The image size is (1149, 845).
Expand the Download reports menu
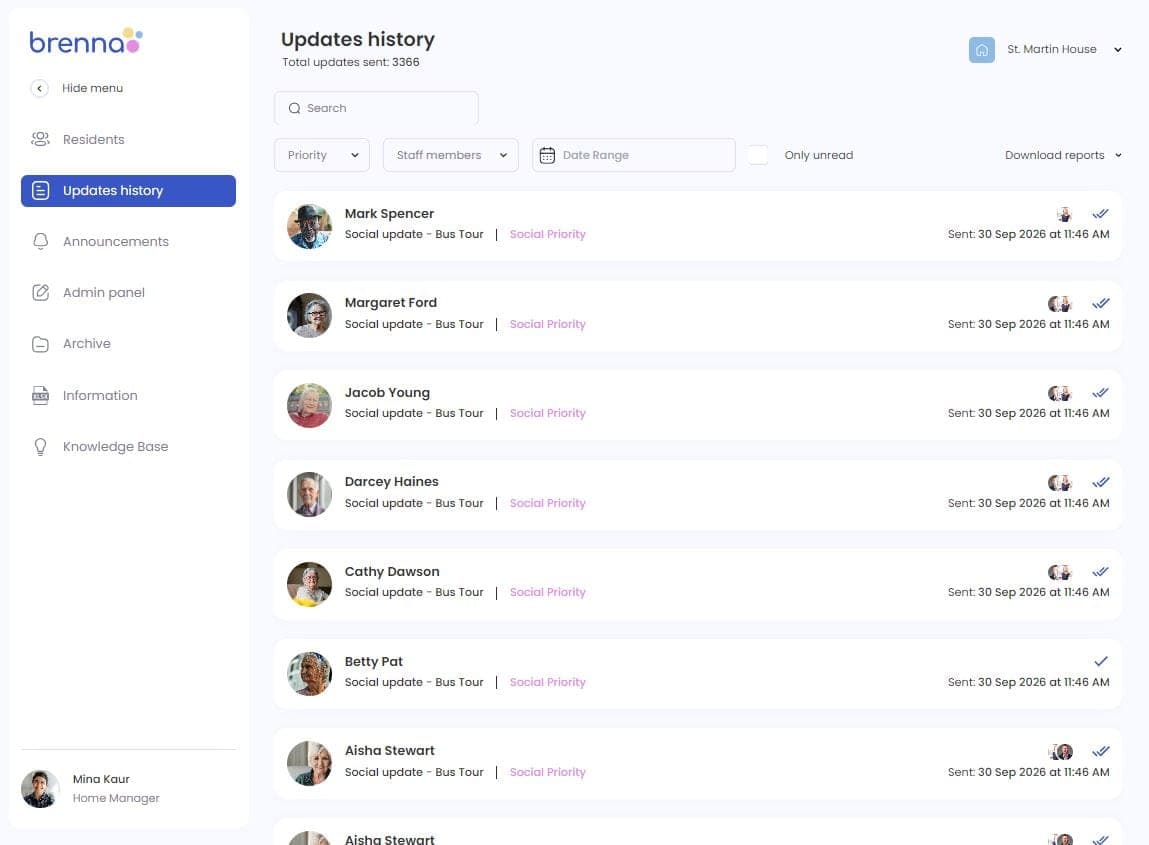(1063, 155)
